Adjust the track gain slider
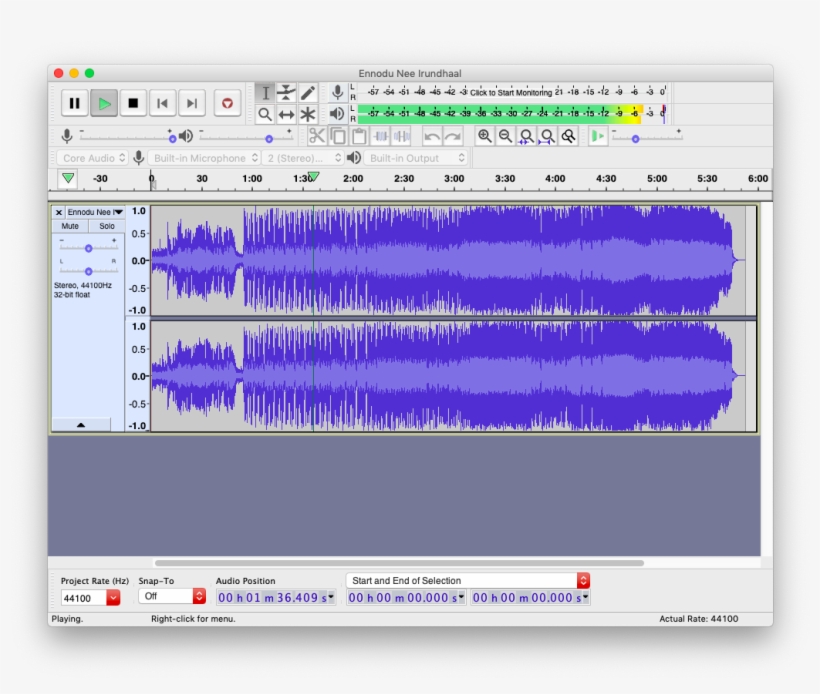This screenshot has height=694, width=820. tap(88, 248)
